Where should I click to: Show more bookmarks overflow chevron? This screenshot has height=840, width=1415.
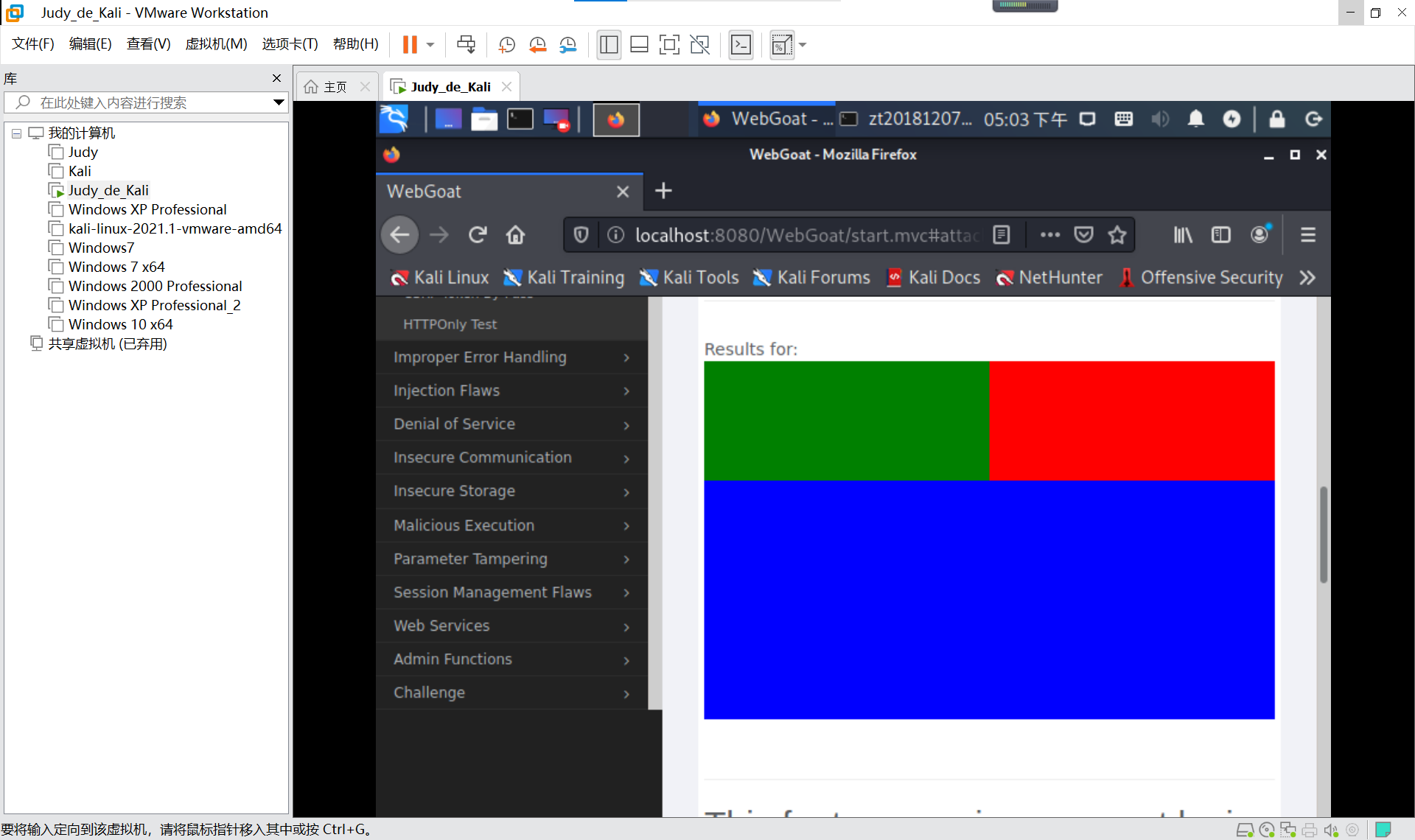pyautogui.click(x=1307, y=278)
